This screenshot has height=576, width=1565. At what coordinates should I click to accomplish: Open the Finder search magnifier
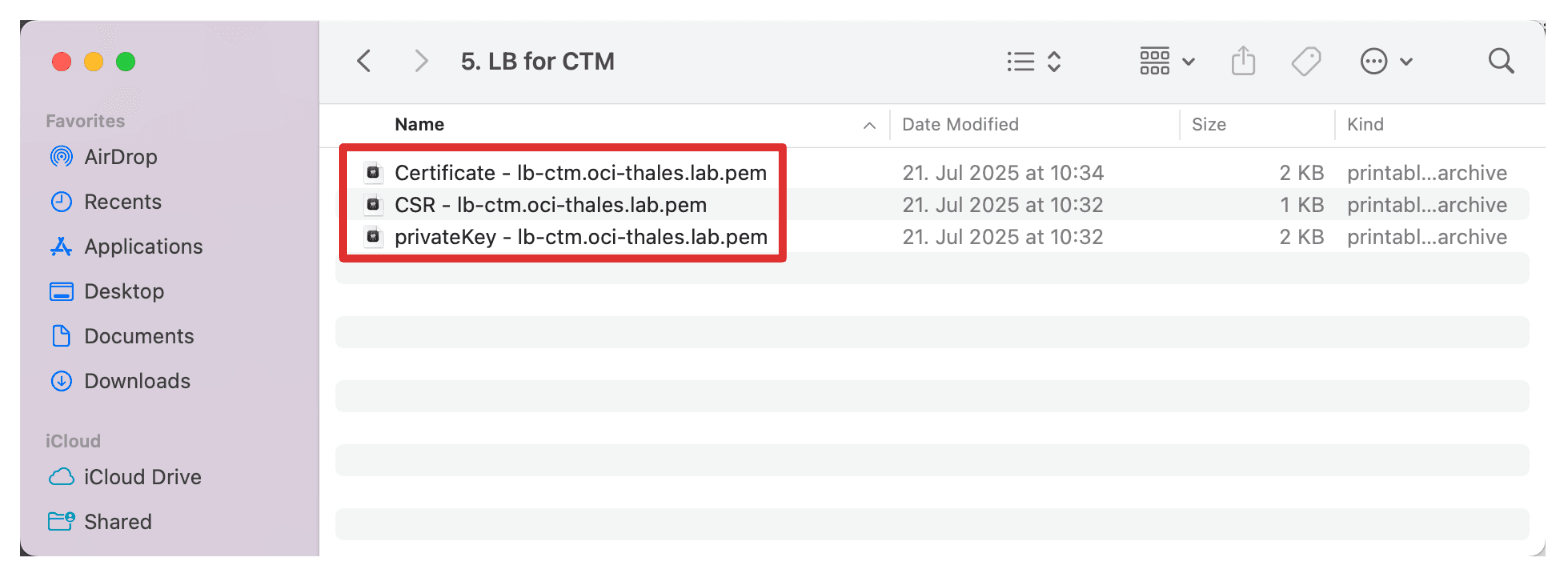(x=1501, y=62)
